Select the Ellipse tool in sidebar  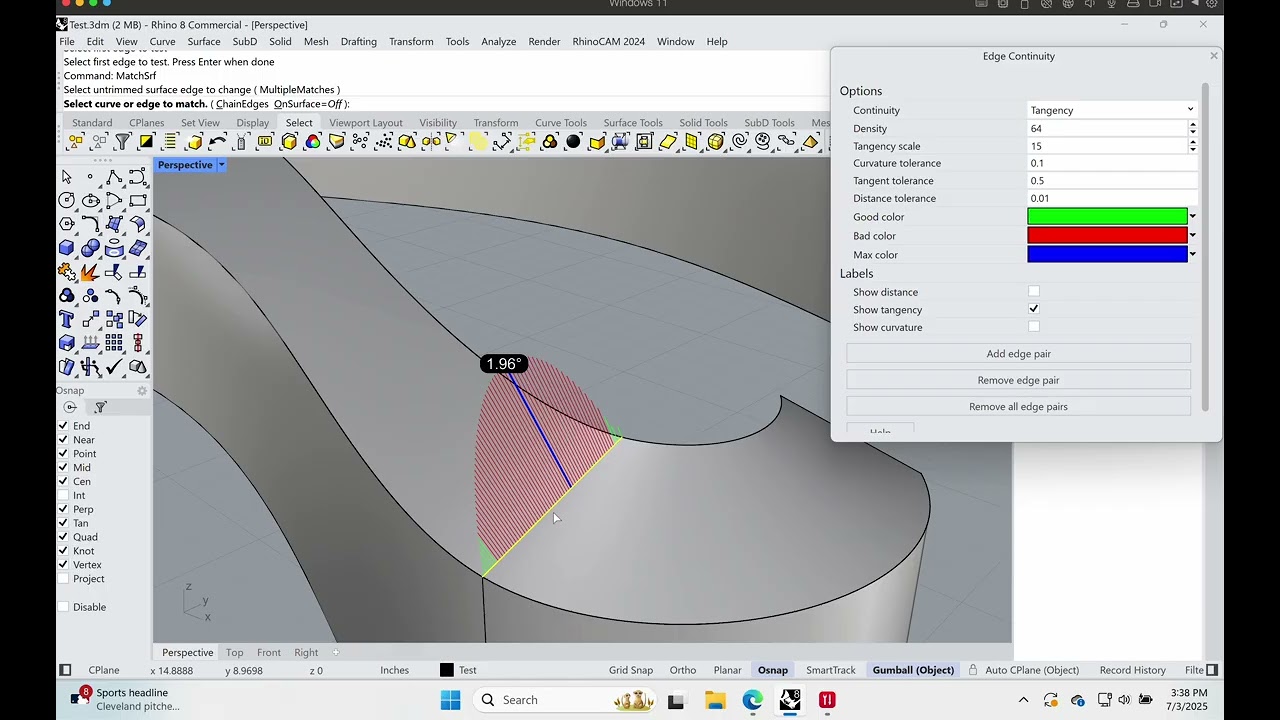(90, 200)
